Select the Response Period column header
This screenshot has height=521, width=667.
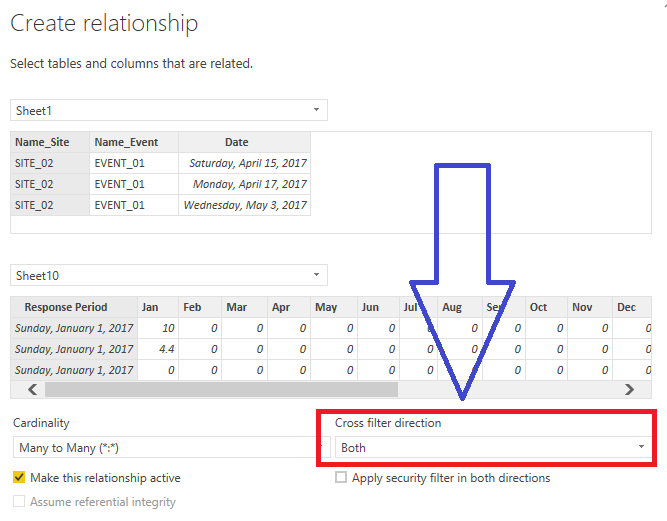point(74,307)
